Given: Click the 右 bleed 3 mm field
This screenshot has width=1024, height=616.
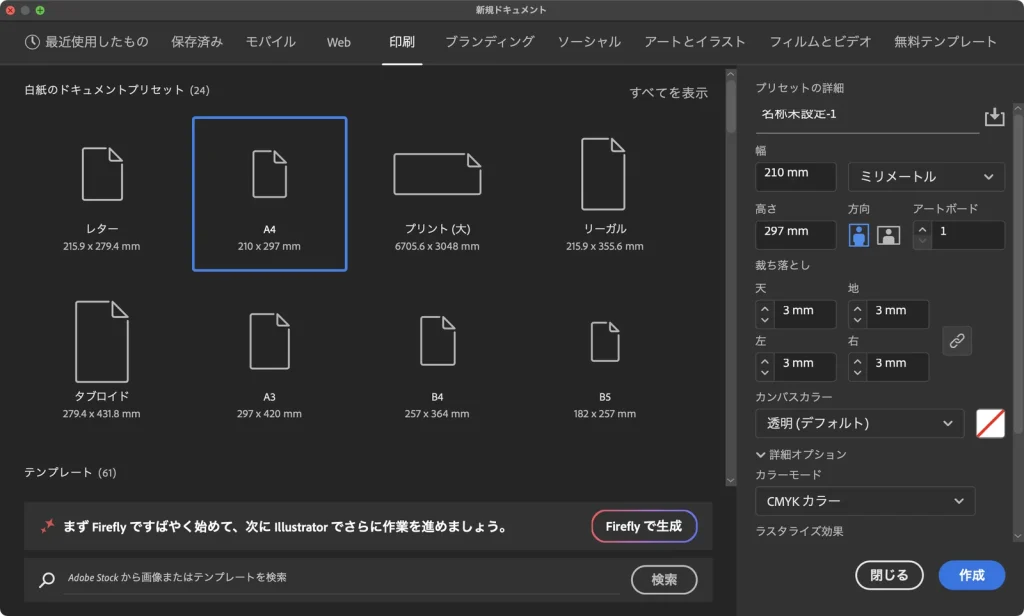Looking at the screenshot, I should point(899,366).
